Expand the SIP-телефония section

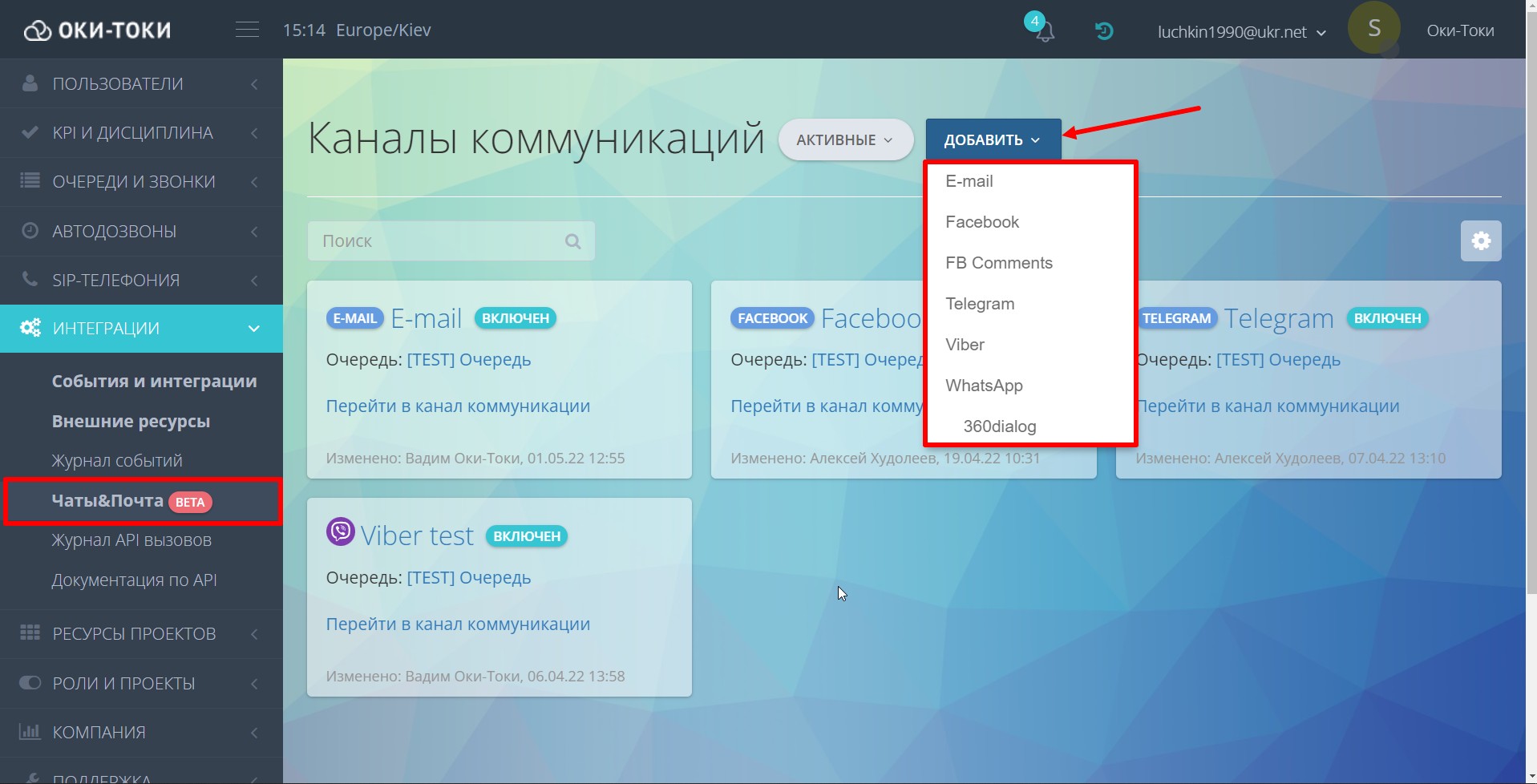(x=141, y=280)
